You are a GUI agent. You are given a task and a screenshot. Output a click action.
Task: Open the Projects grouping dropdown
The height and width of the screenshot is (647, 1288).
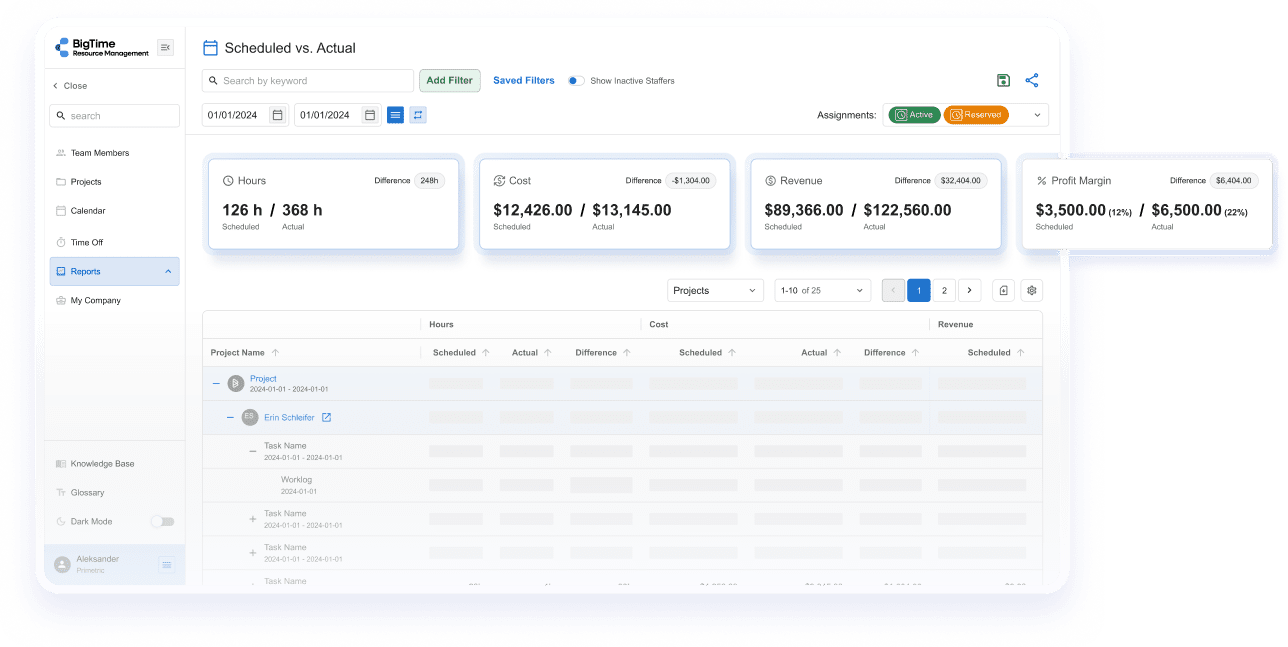tap(715, 290)
